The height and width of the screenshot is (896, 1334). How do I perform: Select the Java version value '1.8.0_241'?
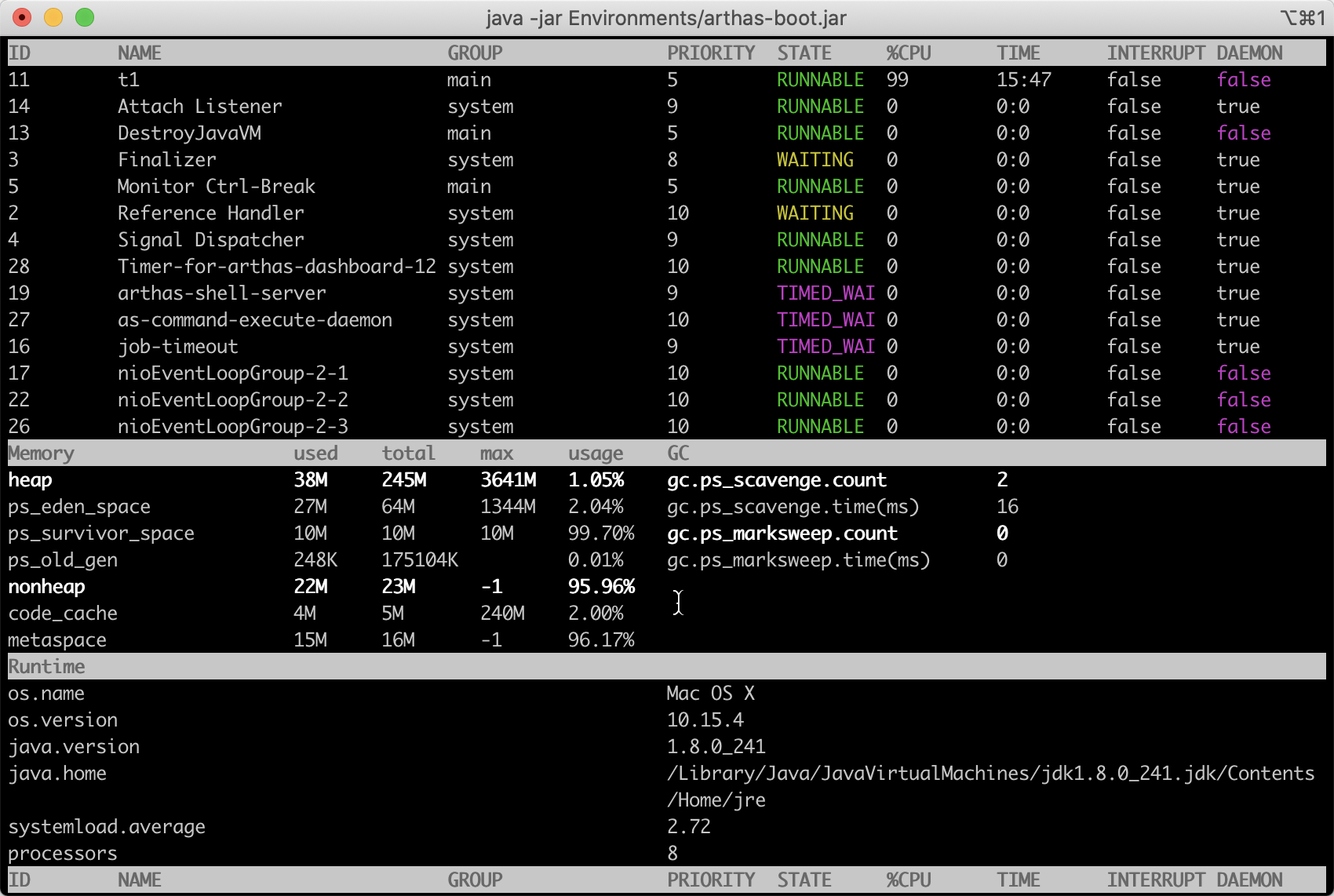point(716,747)
